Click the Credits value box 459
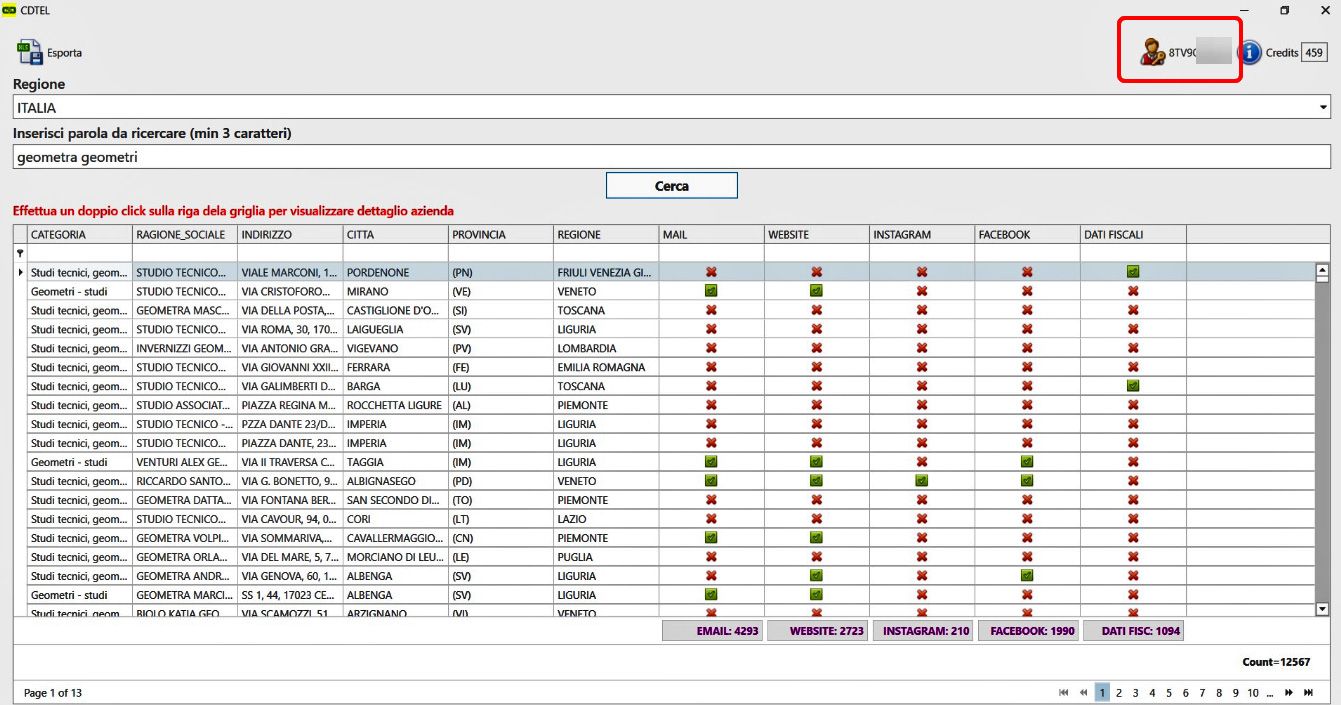Screen dimensions: 1341x705 point(1314,53)
